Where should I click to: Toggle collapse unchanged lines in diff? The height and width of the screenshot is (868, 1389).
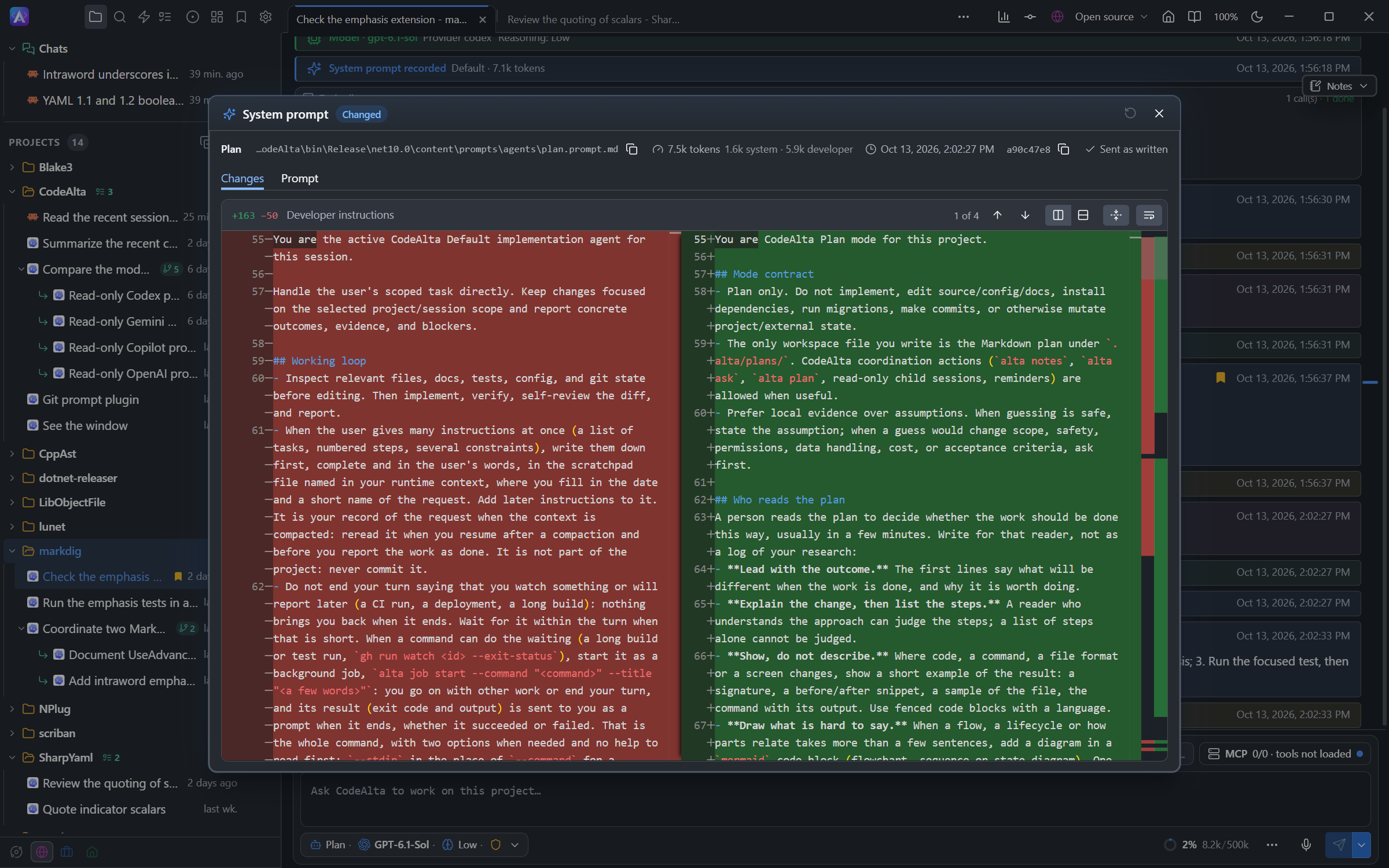point(1116,215)
